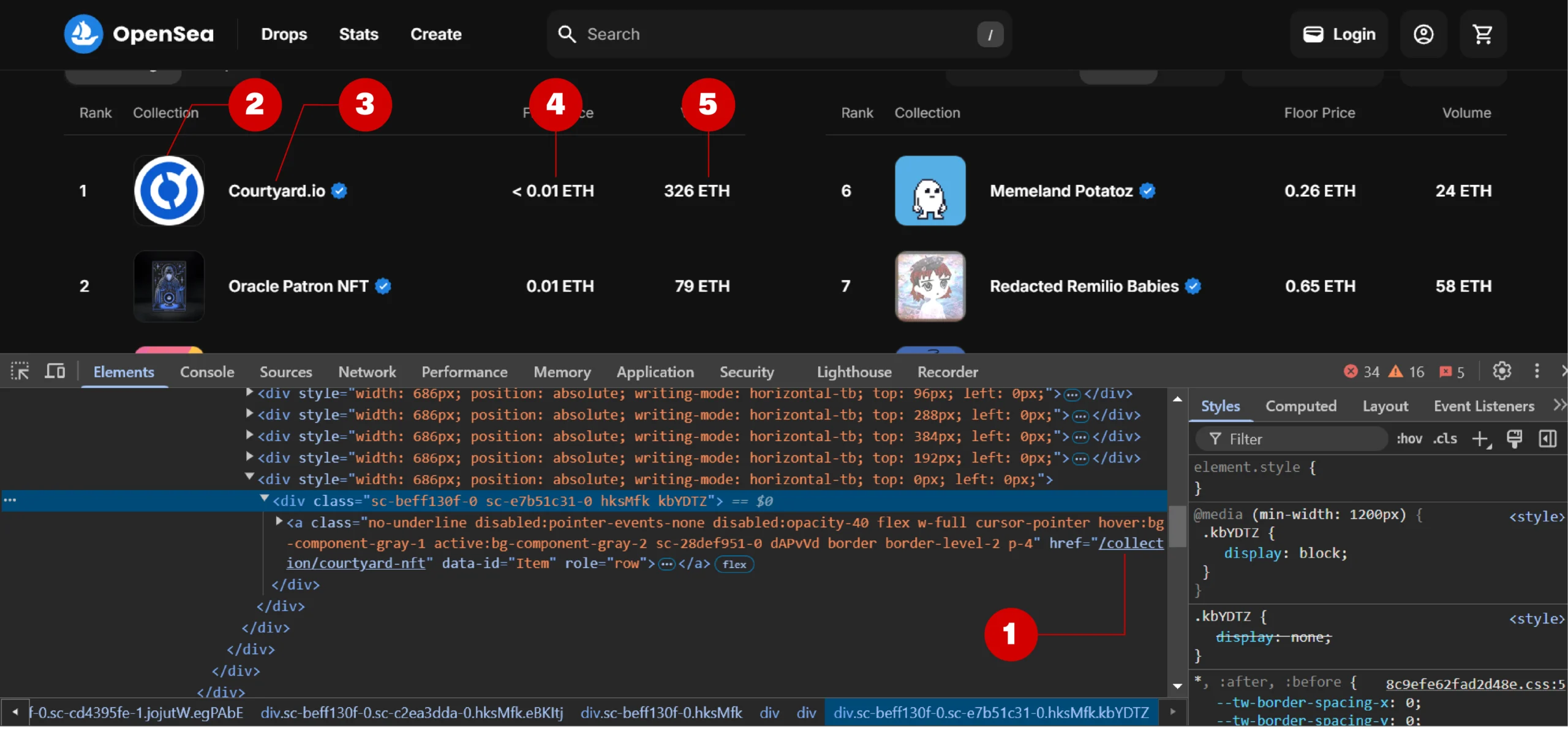The height and width of the screenshot is (729, 1568).
Task: Click the Elements panel vertical scrollbar
Action: [1177, 527]
